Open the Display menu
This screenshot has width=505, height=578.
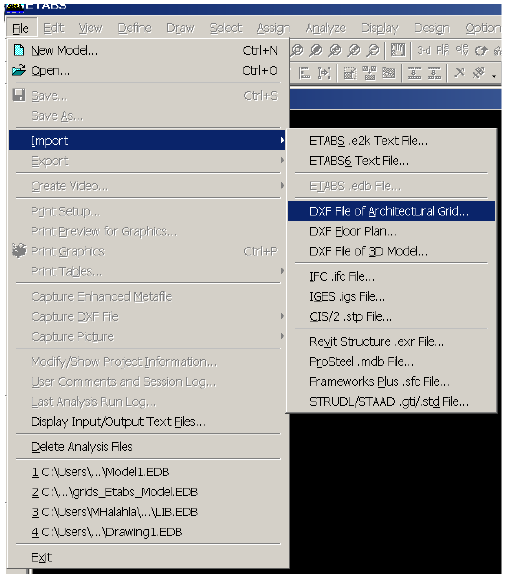380,28
